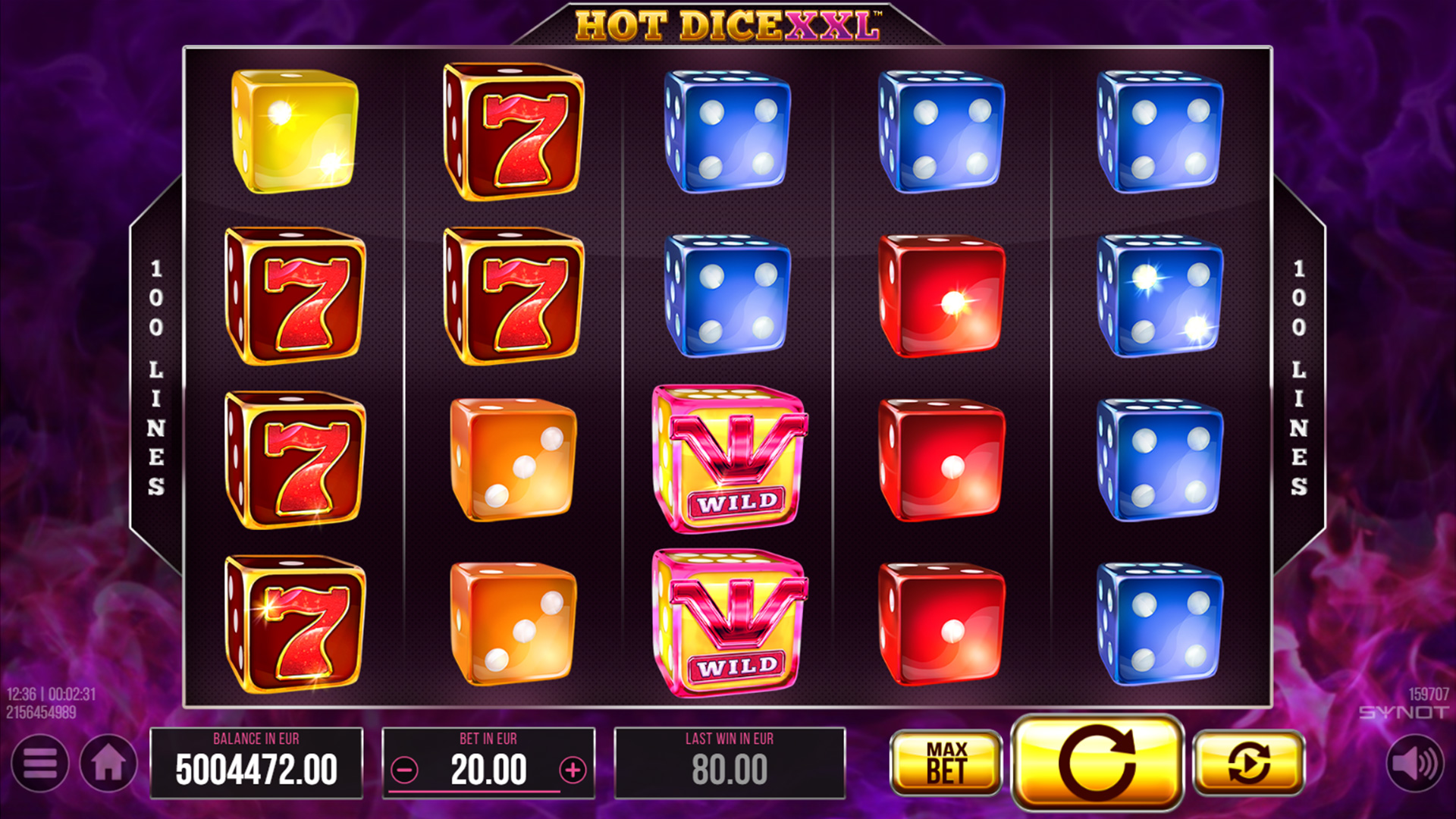Select the upper Wild die symbol
The height and width of the screenshot is (819, 1456).
[x=730, y=460]
